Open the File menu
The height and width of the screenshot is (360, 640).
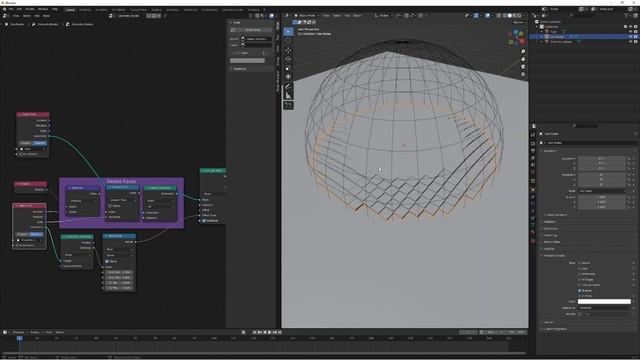pos(11,9)
